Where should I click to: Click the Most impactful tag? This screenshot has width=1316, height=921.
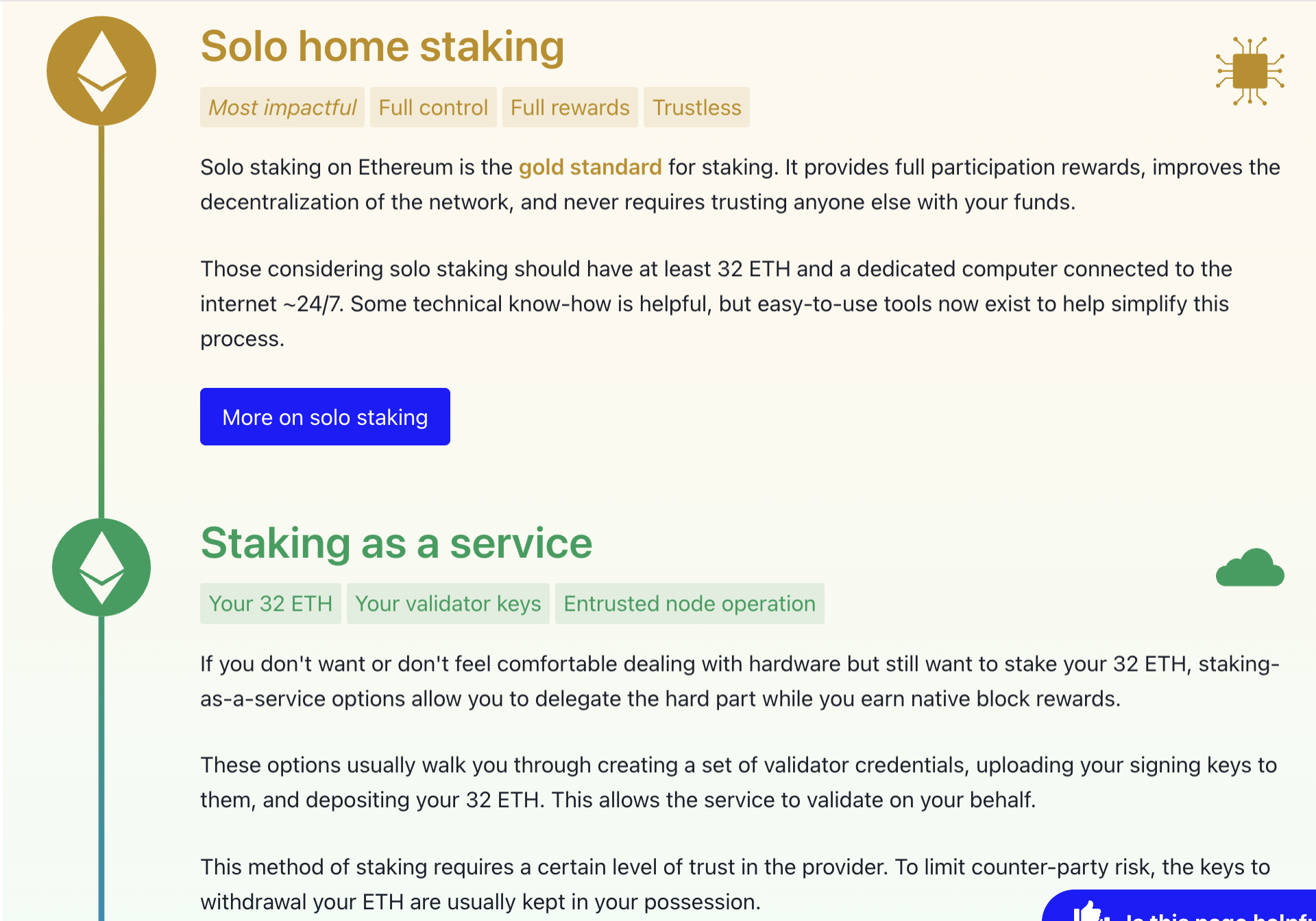282,108
